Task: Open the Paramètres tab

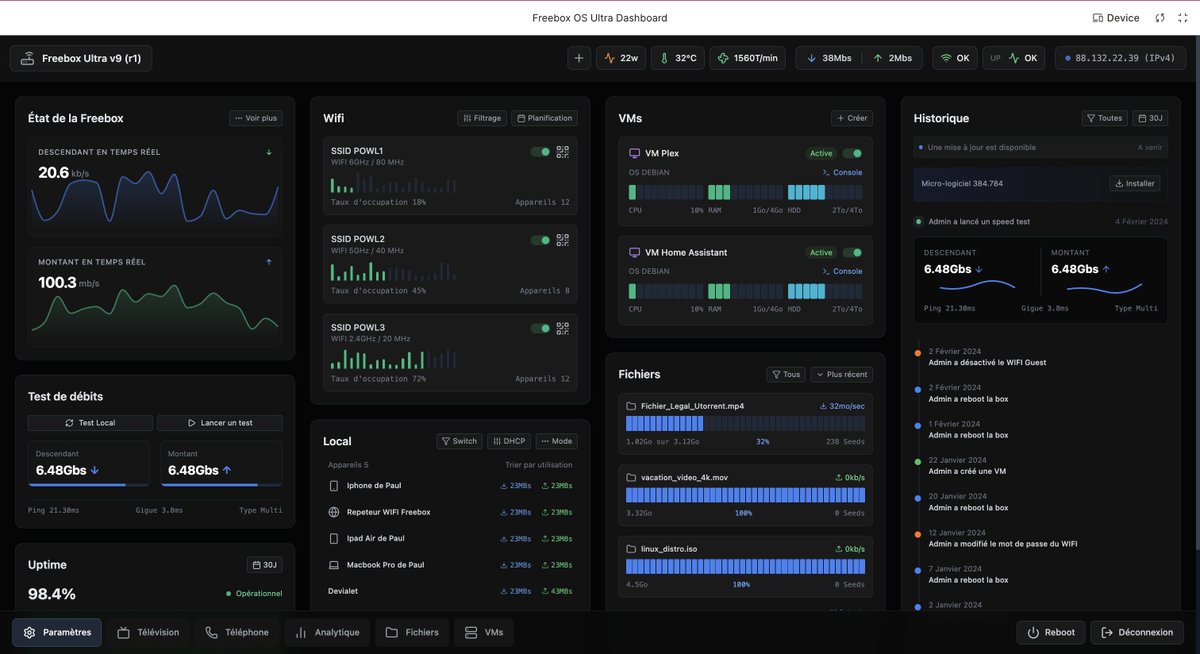Action: point(57,632)
